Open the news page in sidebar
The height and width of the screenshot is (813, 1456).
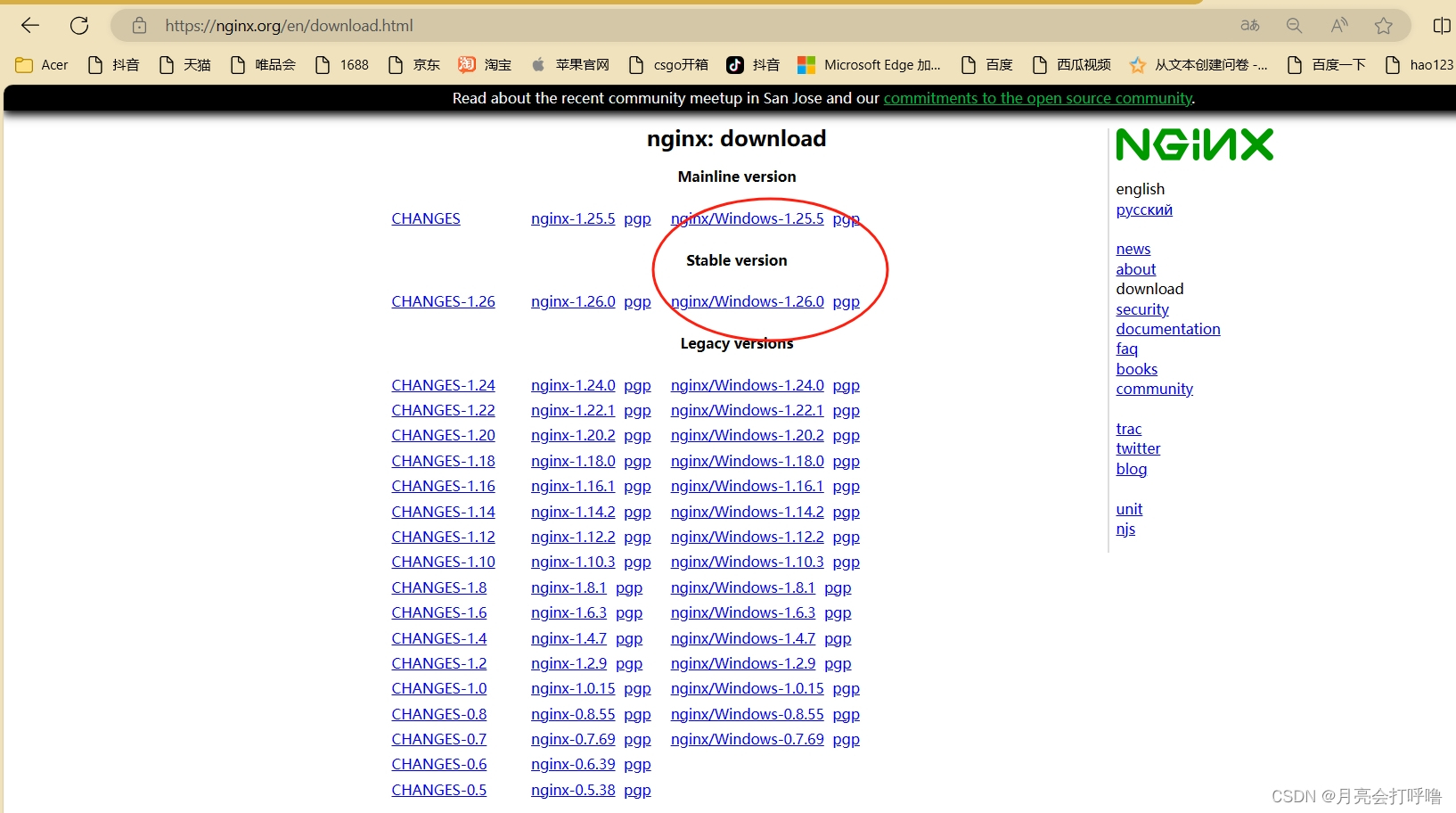coord(1133,249)
